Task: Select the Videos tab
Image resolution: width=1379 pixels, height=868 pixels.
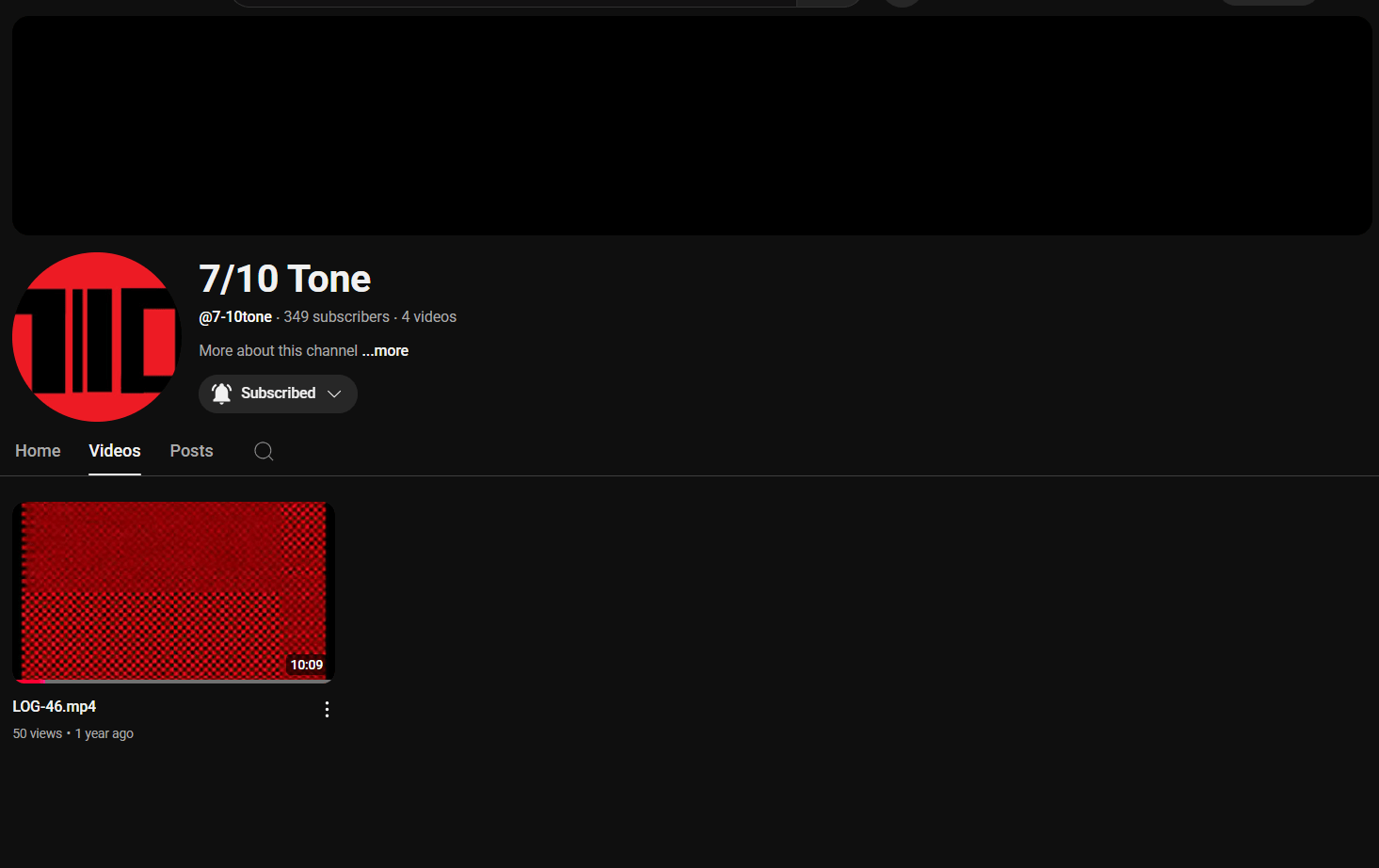Action: (115, 451)
